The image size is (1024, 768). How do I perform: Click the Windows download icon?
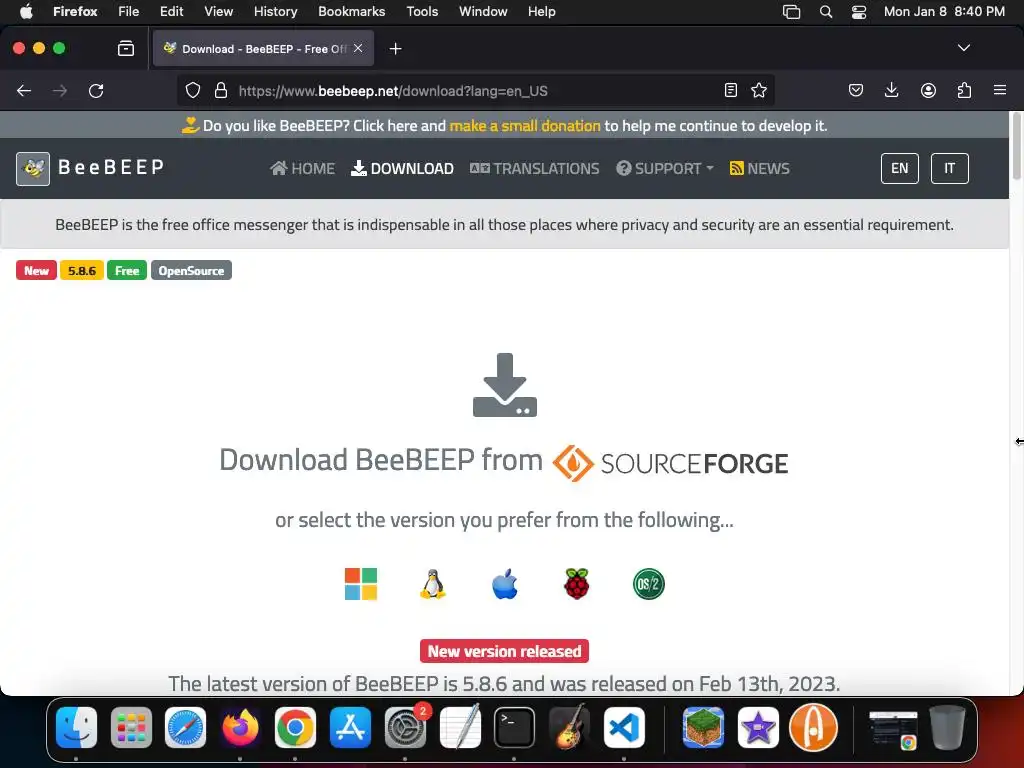[x=360, y=584]
